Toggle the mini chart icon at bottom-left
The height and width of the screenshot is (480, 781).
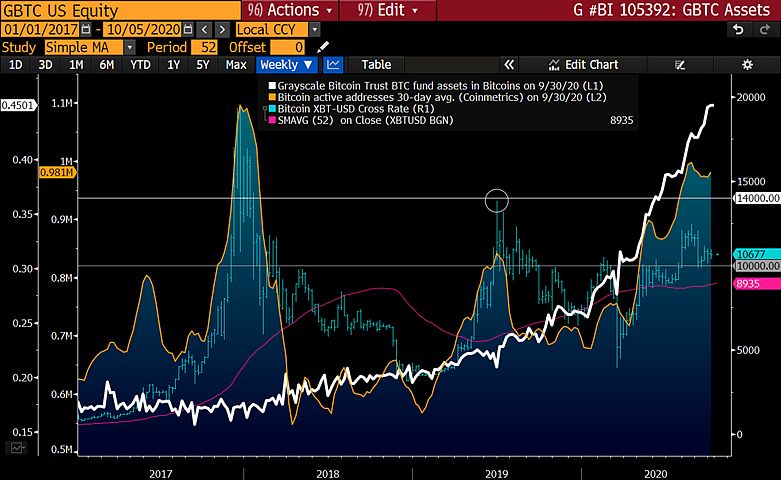pyautogui.click(x=17, y=448)
